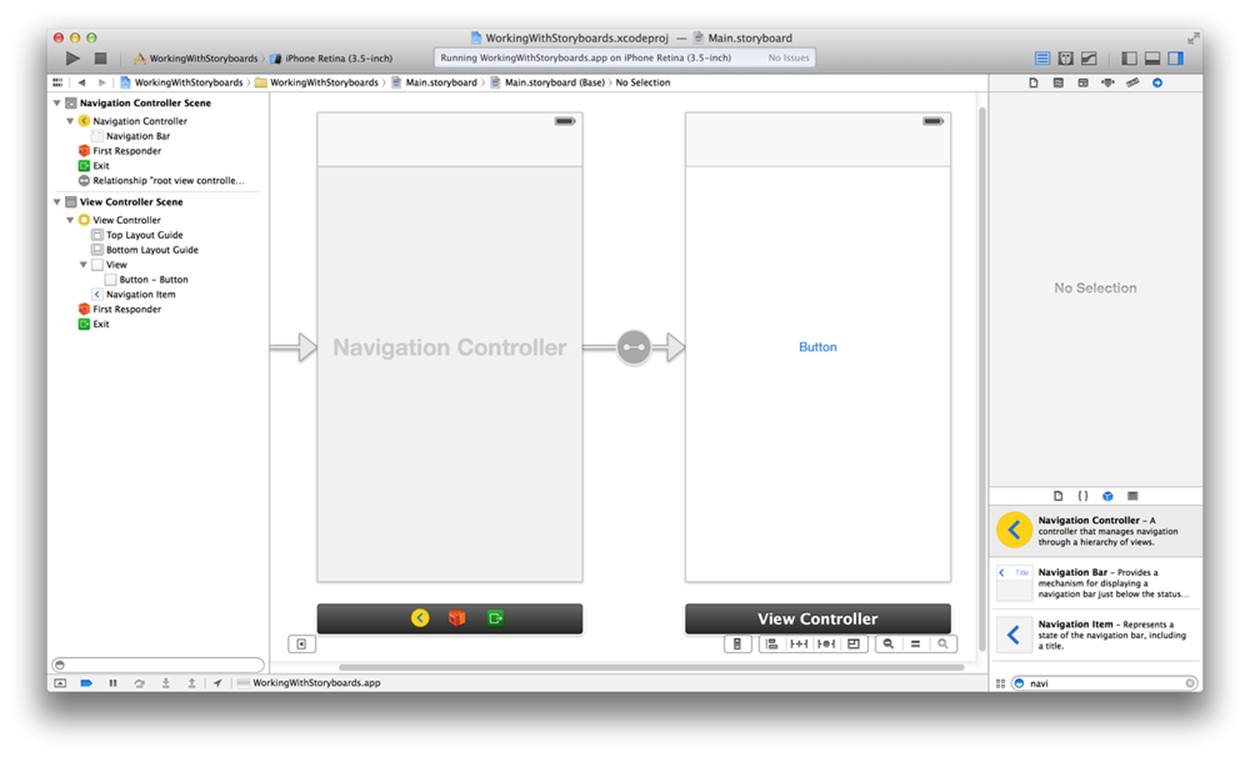
Task: Toggle the Debug area visibility
Action: pos(1153,59)
